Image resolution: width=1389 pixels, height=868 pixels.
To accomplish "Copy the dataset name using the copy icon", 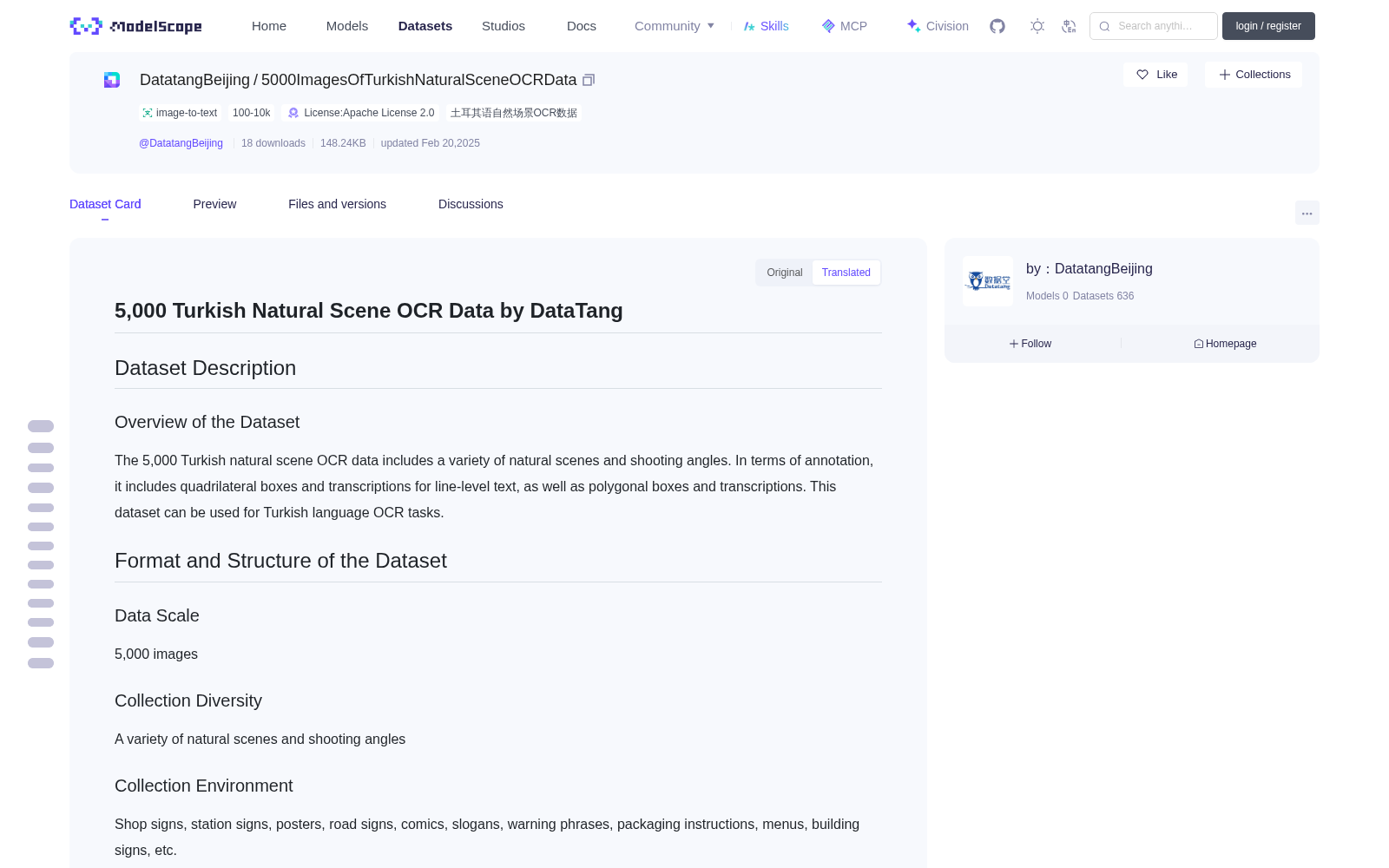I will click(589, 80).
